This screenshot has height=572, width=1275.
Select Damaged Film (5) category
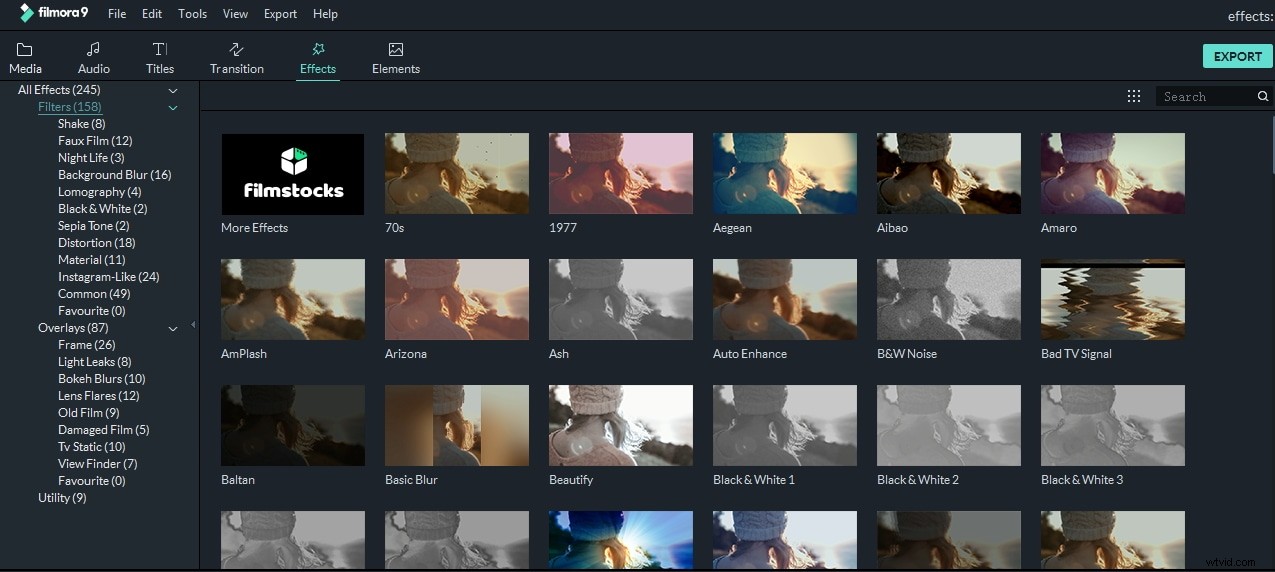[x=103, y=430]
